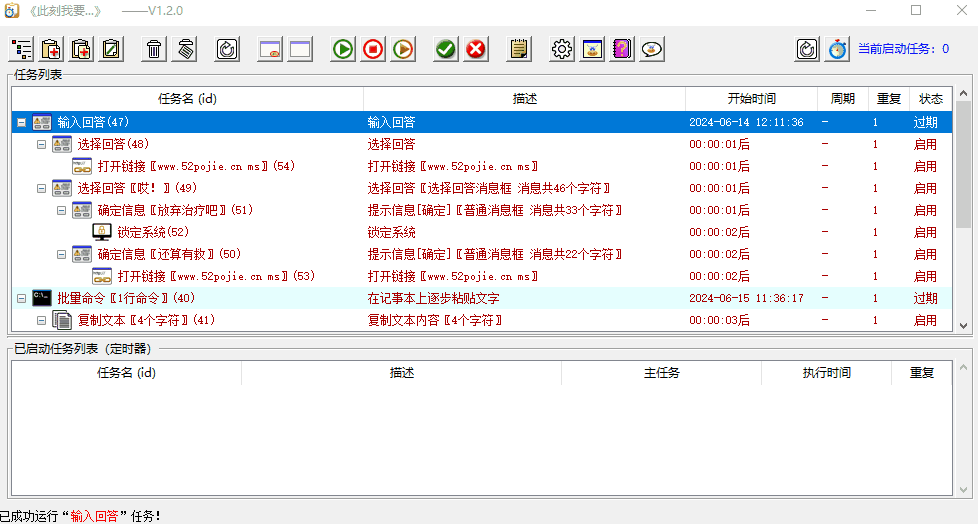The height and width of the screenshot is (524, 978).
Task: Click the refresh icon beside the shredder
Action: 228,49
